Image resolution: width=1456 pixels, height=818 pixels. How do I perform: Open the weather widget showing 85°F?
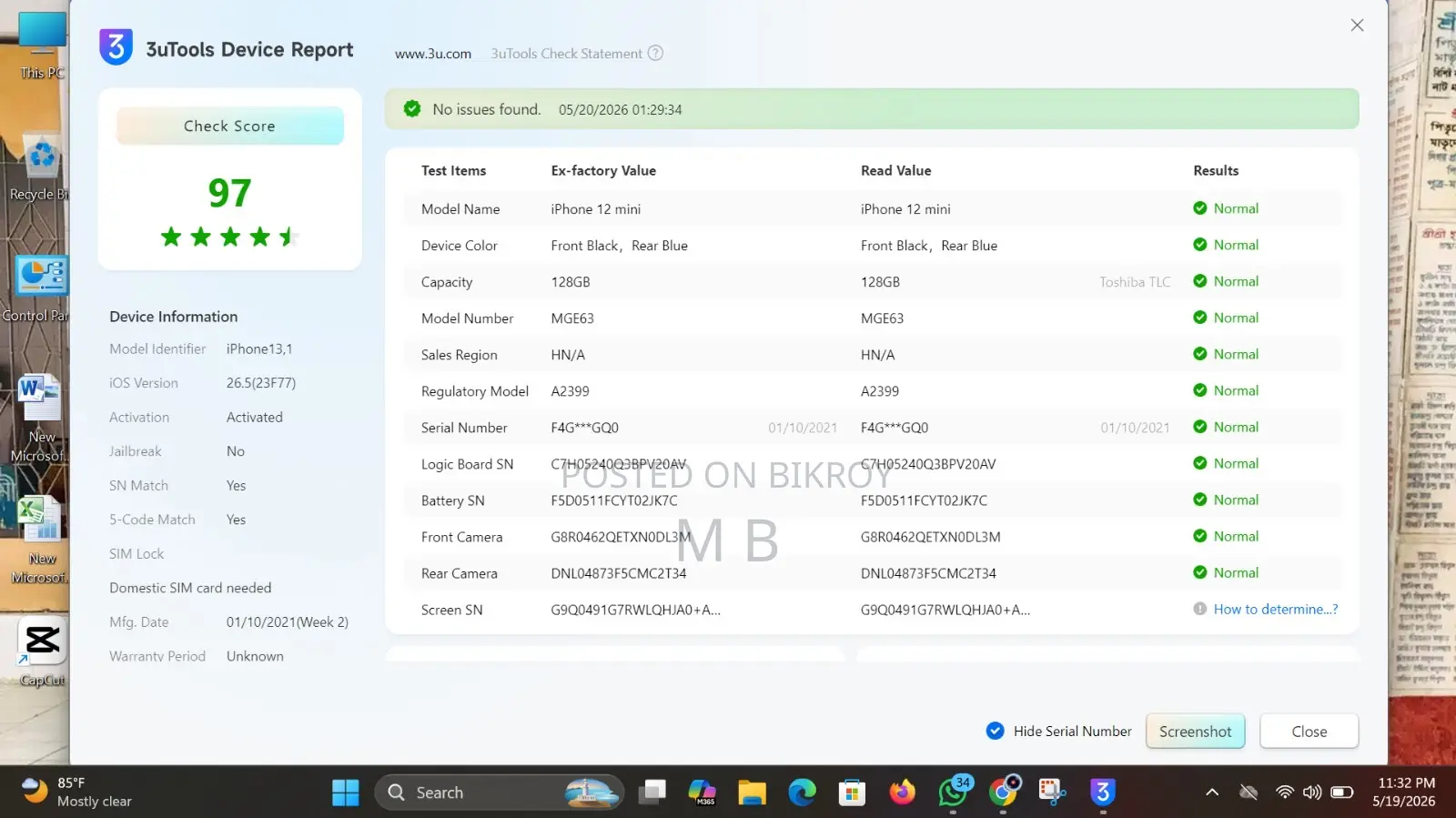click(x=77, y=792)
